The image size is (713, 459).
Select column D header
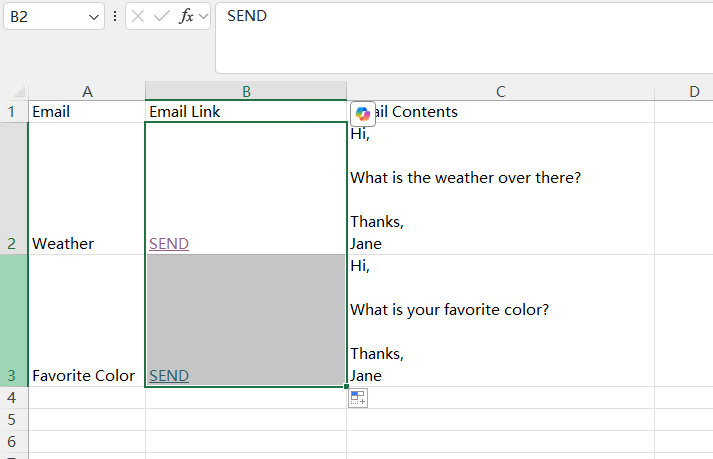(684, 91)
